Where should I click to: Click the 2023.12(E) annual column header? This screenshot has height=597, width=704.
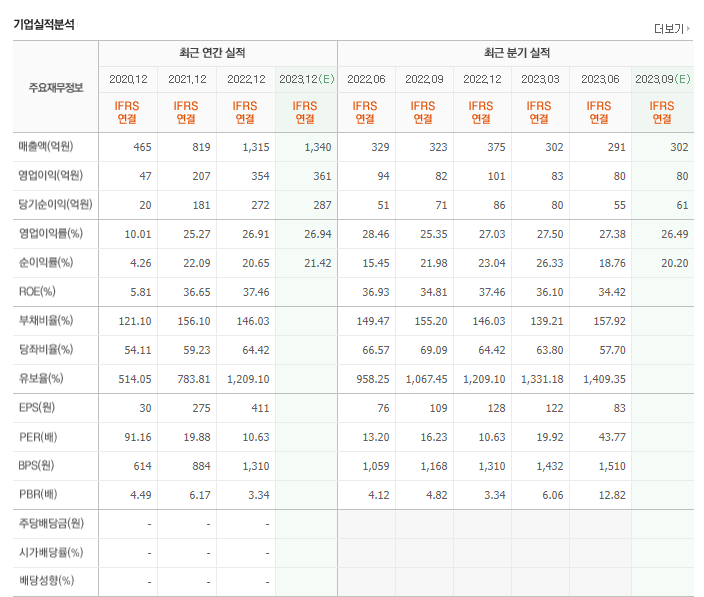[x=307, y=79]
